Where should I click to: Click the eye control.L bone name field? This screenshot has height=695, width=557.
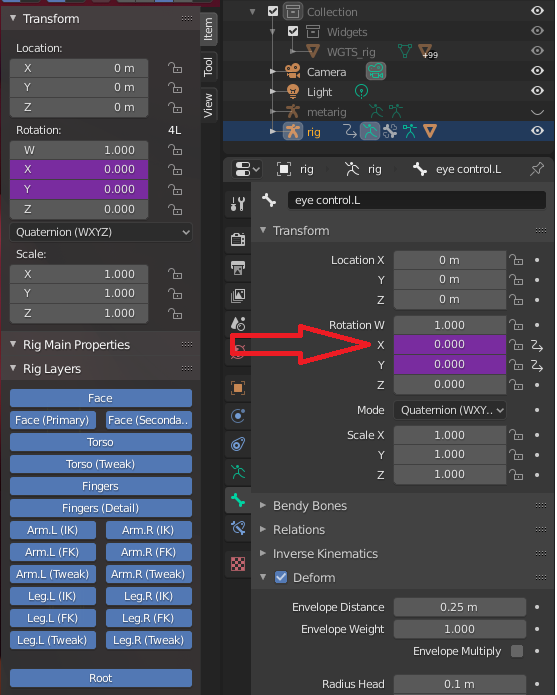tap(417, 200)
